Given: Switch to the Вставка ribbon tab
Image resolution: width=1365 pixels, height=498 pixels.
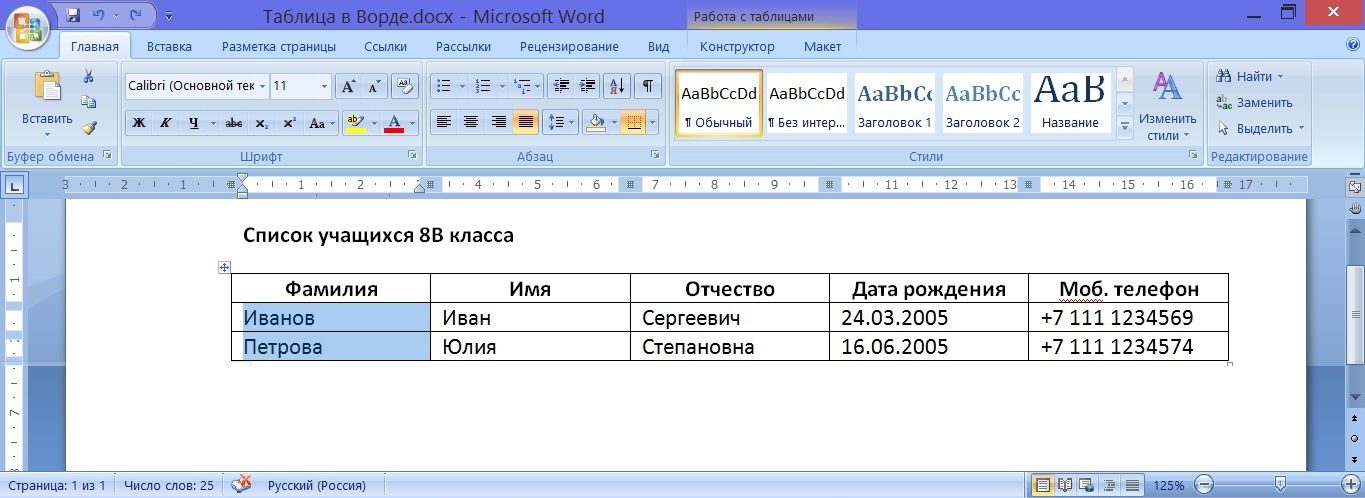Looking at the screenshot, I should [x=169, y=46].
